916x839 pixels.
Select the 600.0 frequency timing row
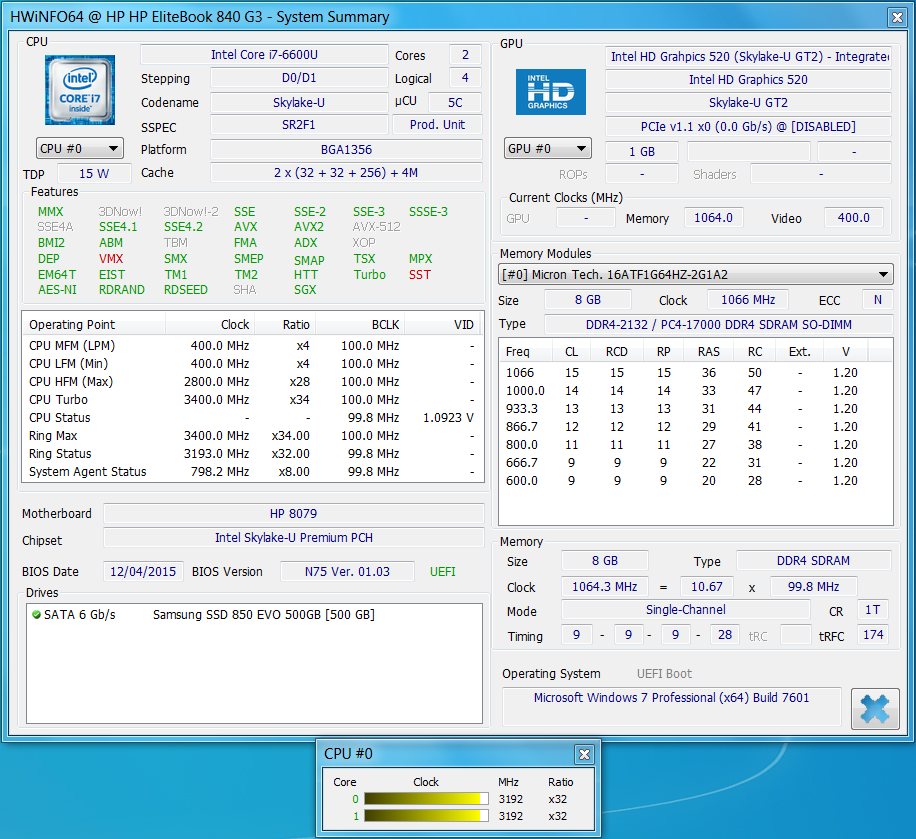coord(695,481)
